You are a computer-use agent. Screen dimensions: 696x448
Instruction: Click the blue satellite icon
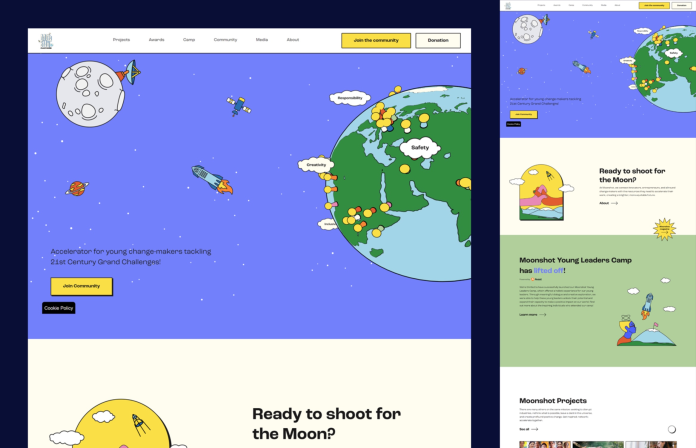239,106
